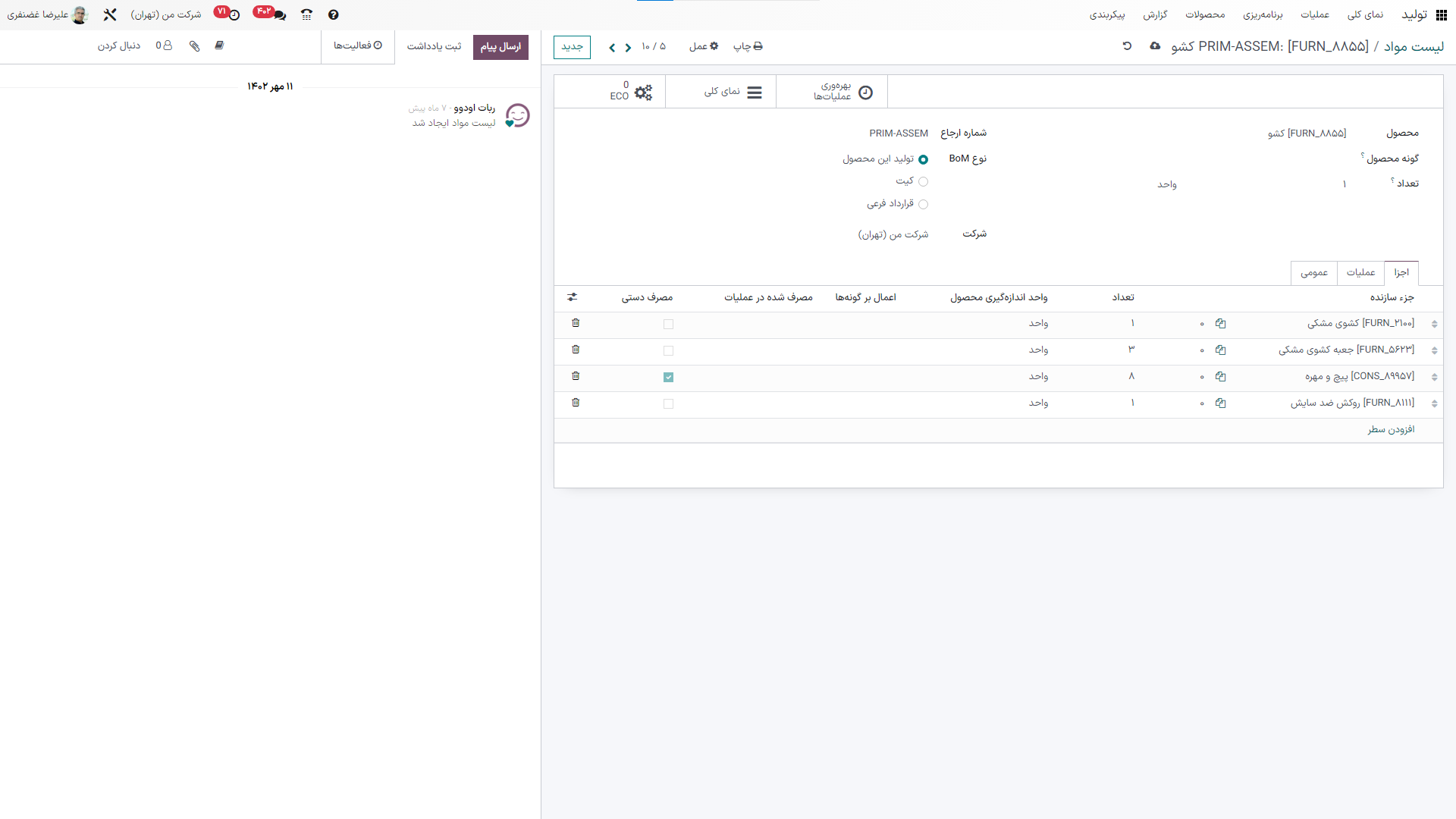
Task: Uncheck manual consumption for پیچ و مهره
Action: coord(668,377)
